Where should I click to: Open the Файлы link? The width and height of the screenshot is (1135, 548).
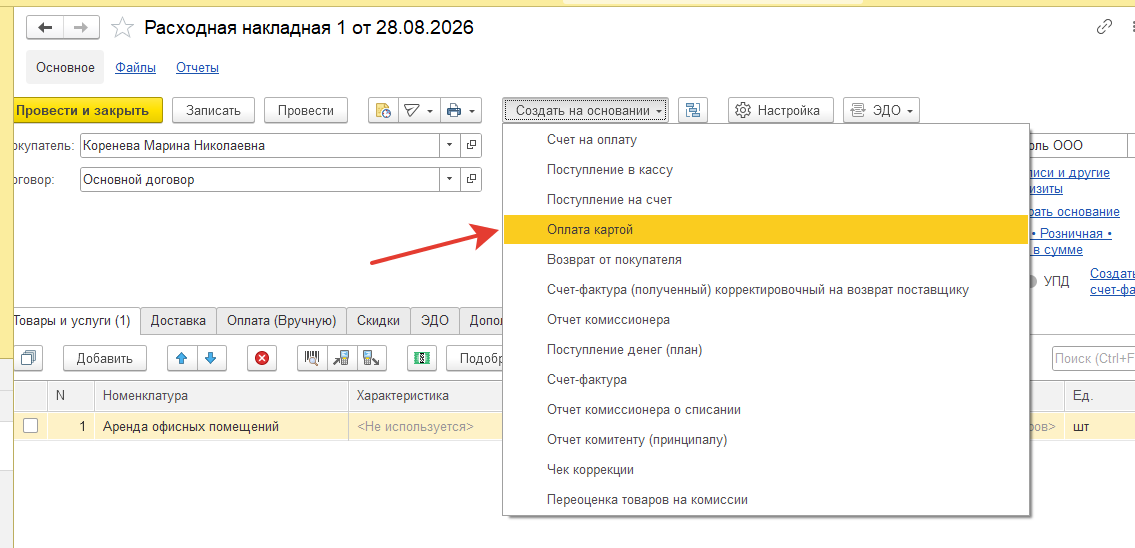tap(135, 68)
